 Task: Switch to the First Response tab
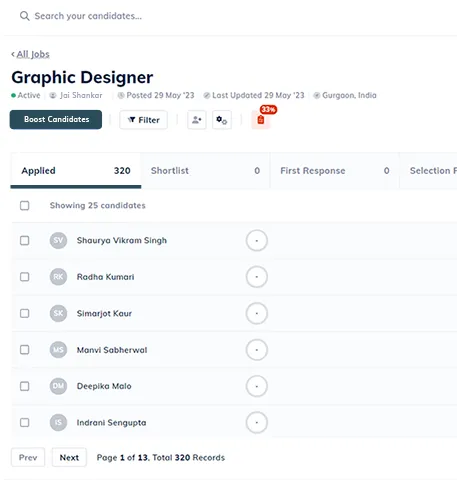pos(334,170)
